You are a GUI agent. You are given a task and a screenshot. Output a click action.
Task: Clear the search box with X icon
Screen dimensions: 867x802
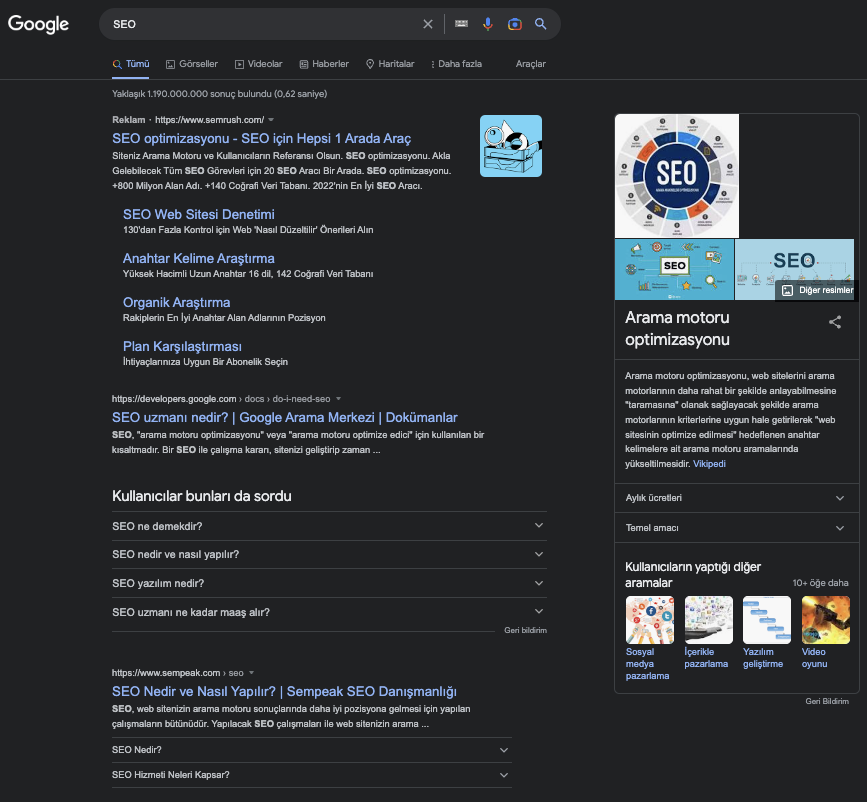point(428,24)
